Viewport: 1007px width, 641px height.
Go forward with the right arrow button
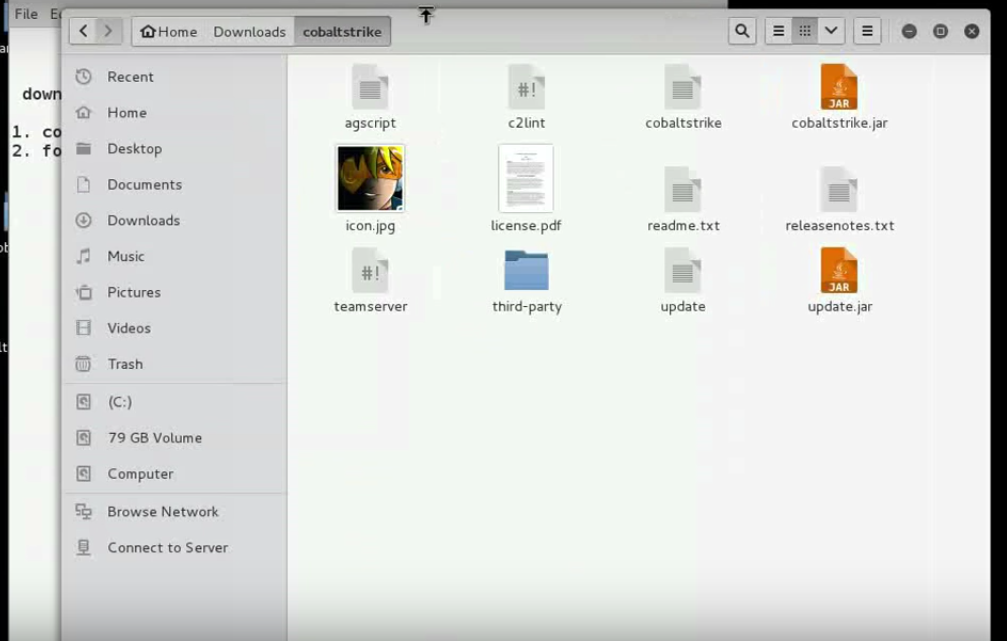[x=109, y=31]
